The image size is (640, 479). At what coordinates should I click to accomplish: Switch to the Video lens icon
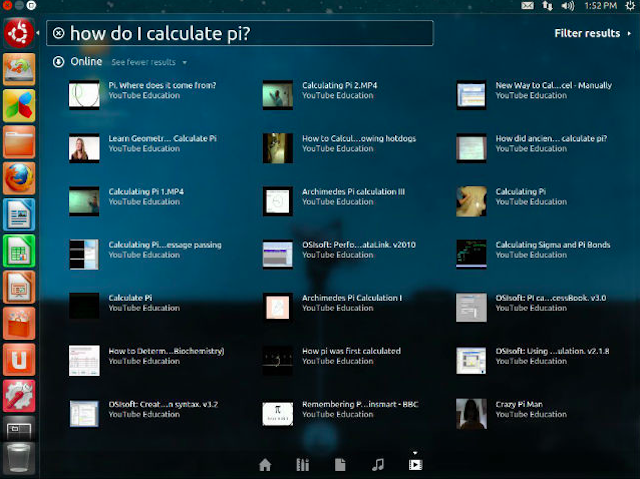tap(415, 464)
